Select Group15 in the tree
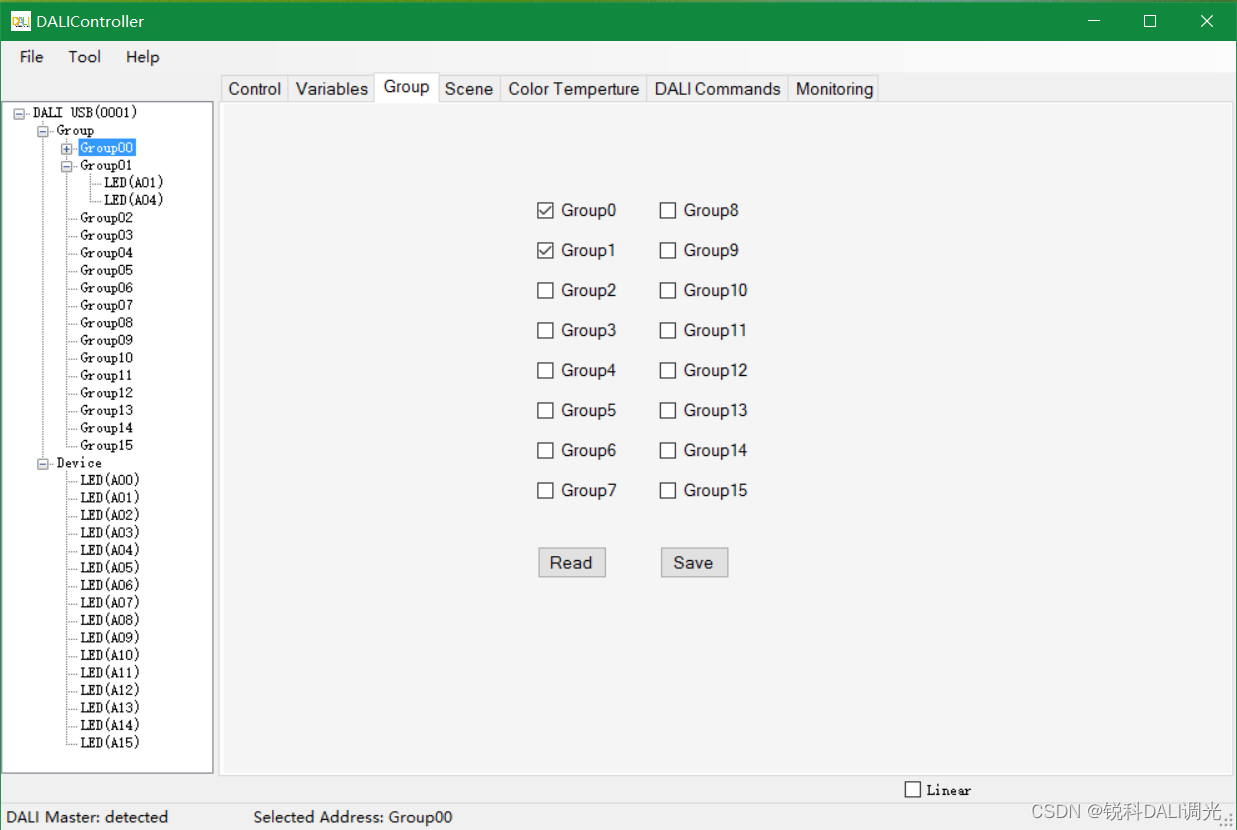1237x830 pixels. [106, 446]
